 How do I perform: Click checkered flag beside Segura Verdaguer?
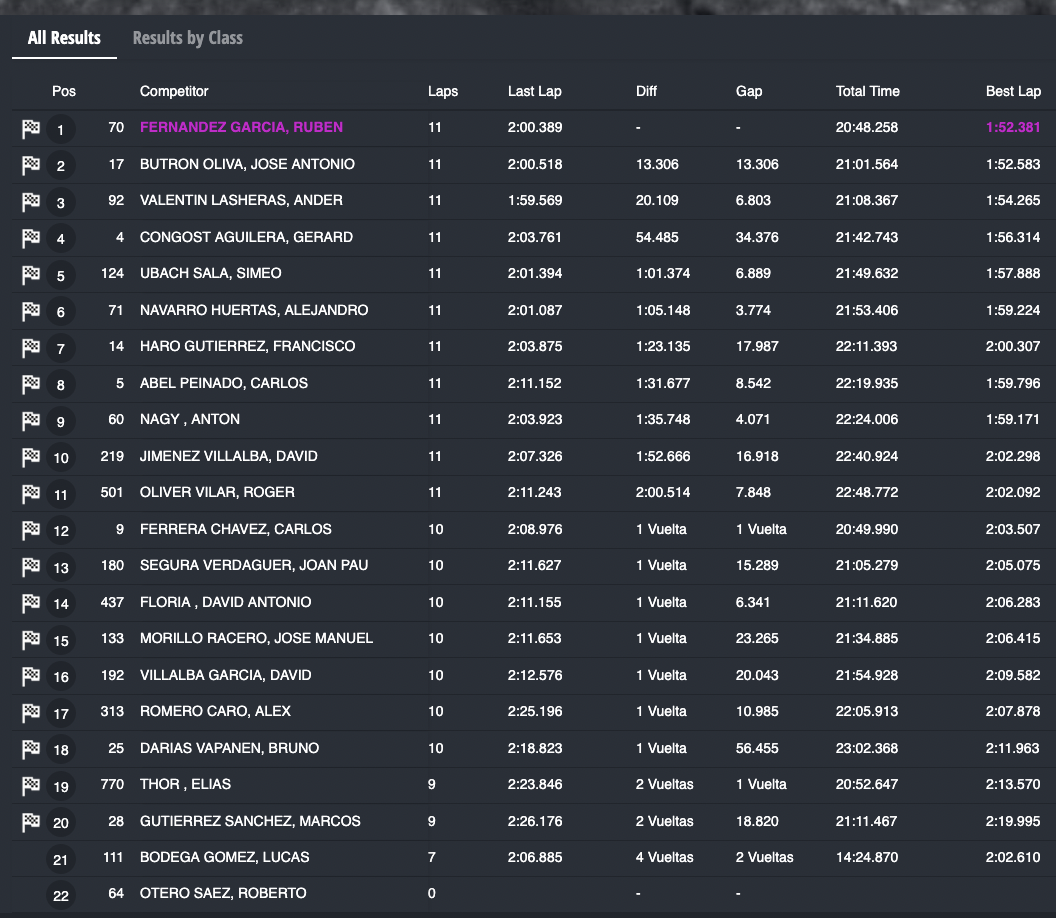(x=31, y=566)
